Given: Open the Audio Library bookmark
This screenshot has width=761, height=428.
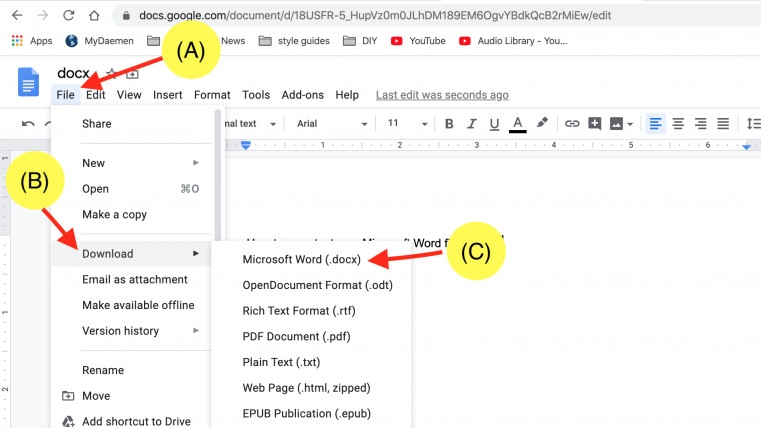Looking at the screenshot, I should click(x=513, y=41).
